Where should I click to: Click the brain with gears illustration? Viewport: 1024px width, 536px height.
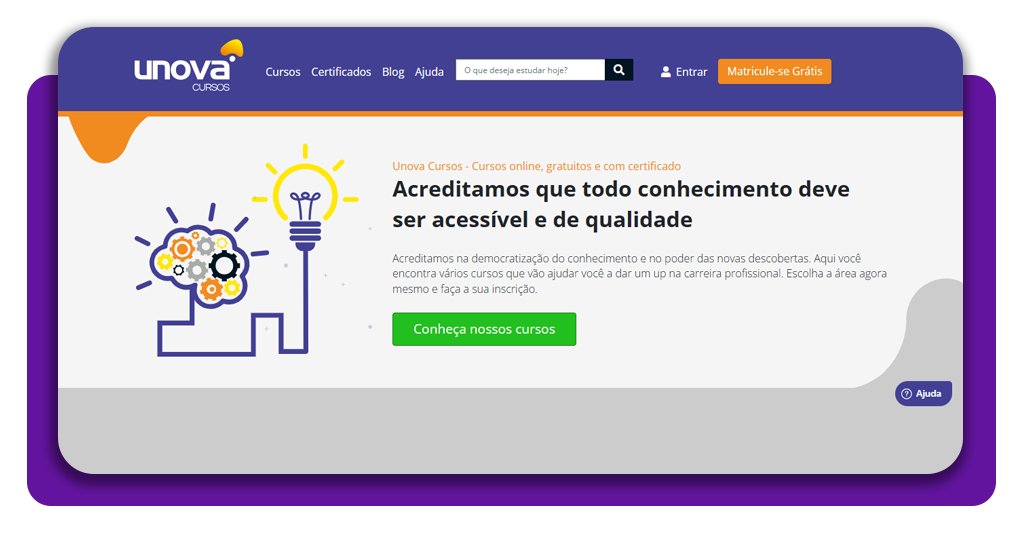pyautogui.click(x=199, y=263)
